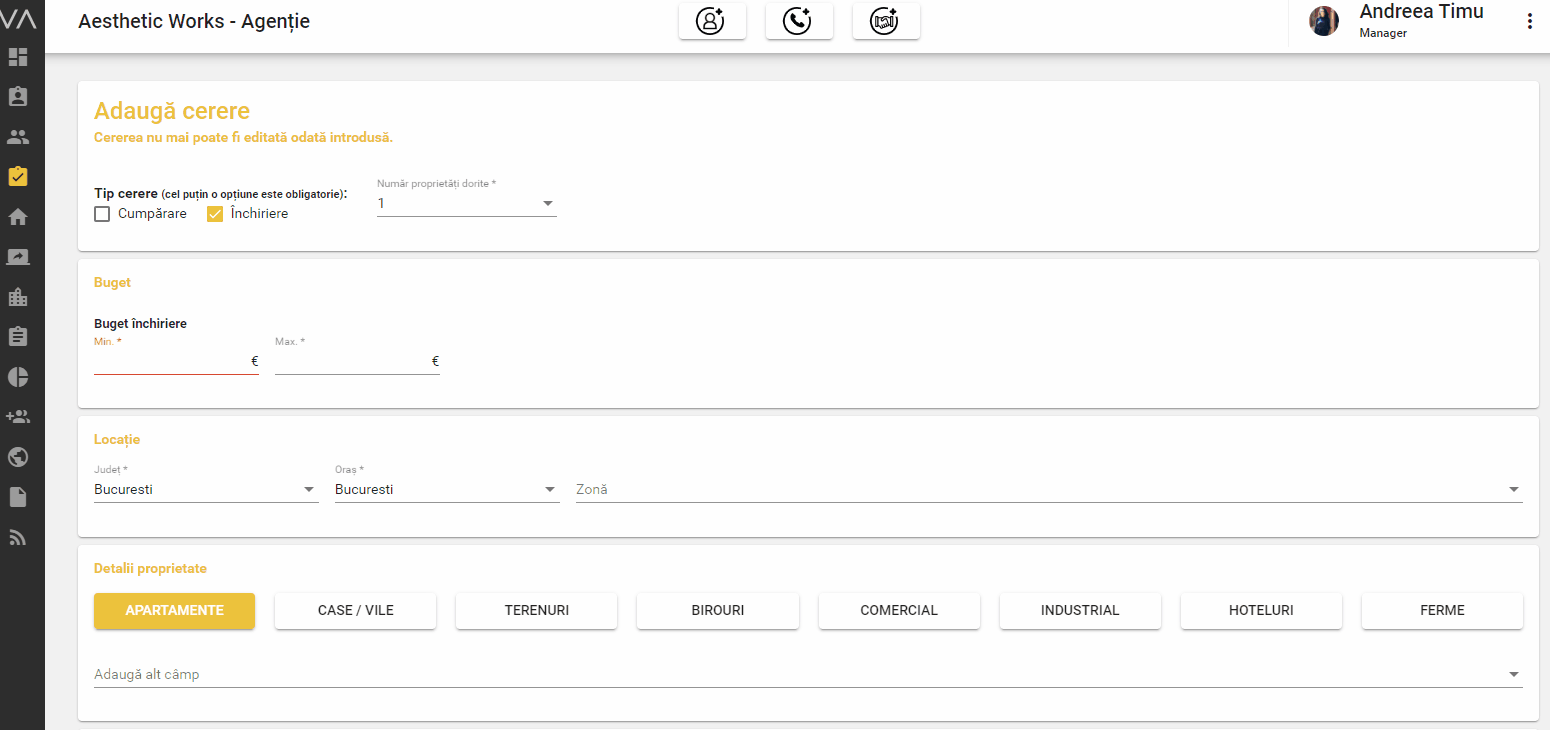1550x730 pixels.
Task: Open the house icon in sidebar
Action: pos(18,217)
